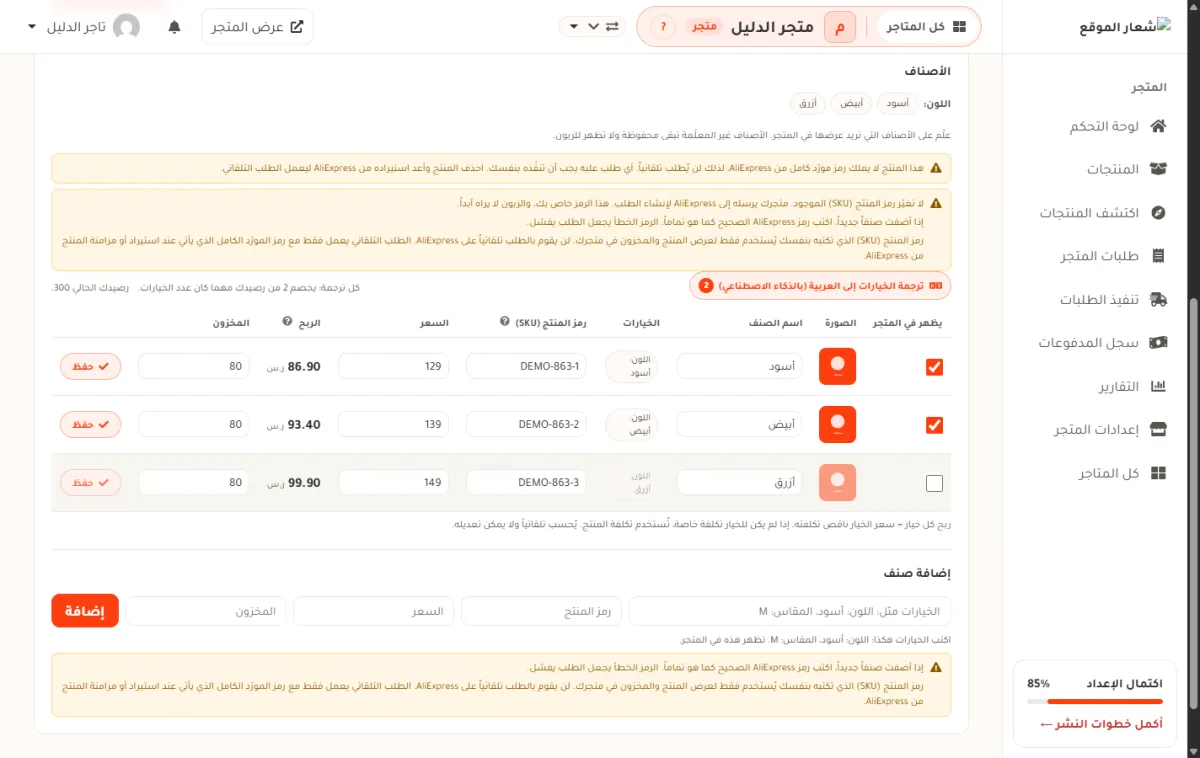Click the money icon beside سجل المدفوعات

1159,342
